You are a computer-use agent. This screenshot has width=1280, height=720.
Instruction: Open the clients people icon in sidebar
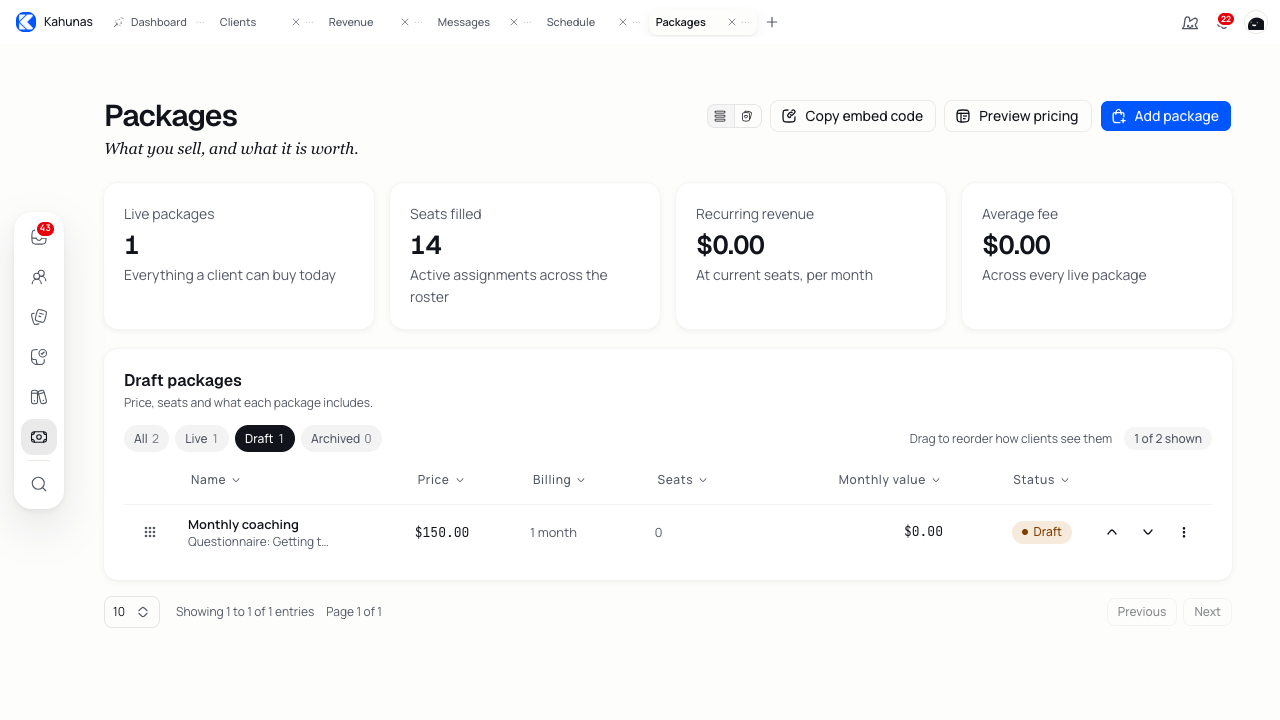(39, 277)
